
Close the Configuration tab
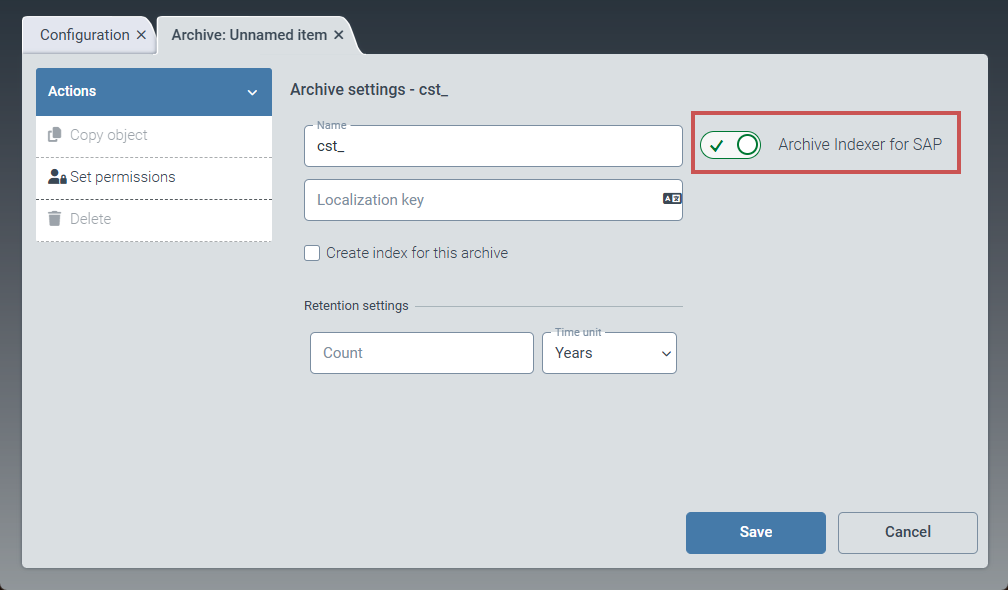pyautogui.click(x=141, y=35)
